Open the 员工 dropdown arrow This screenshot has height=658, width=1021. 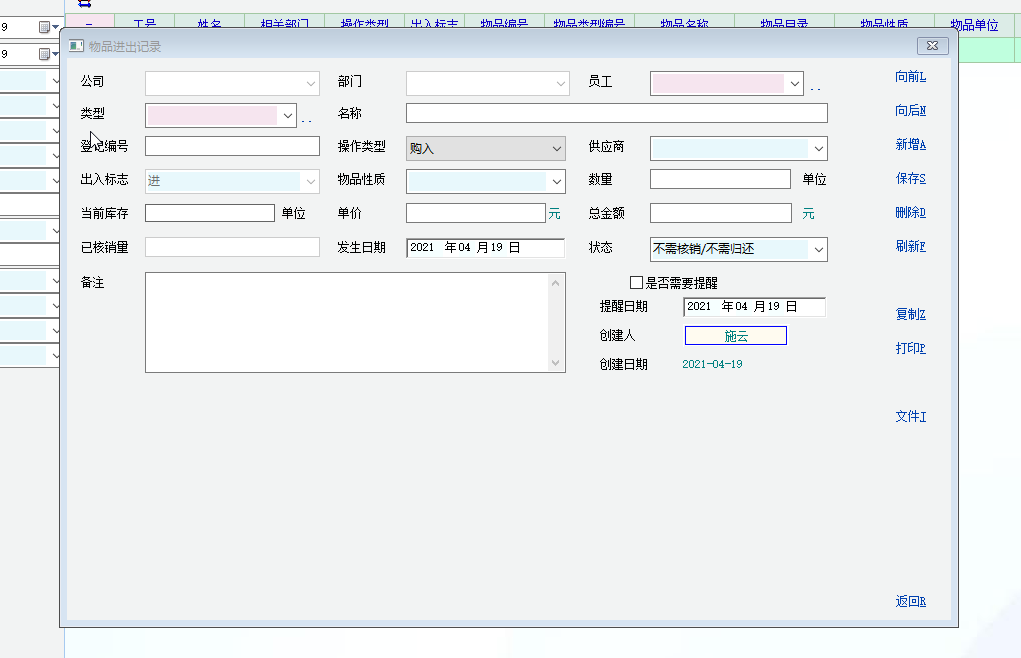795,84
